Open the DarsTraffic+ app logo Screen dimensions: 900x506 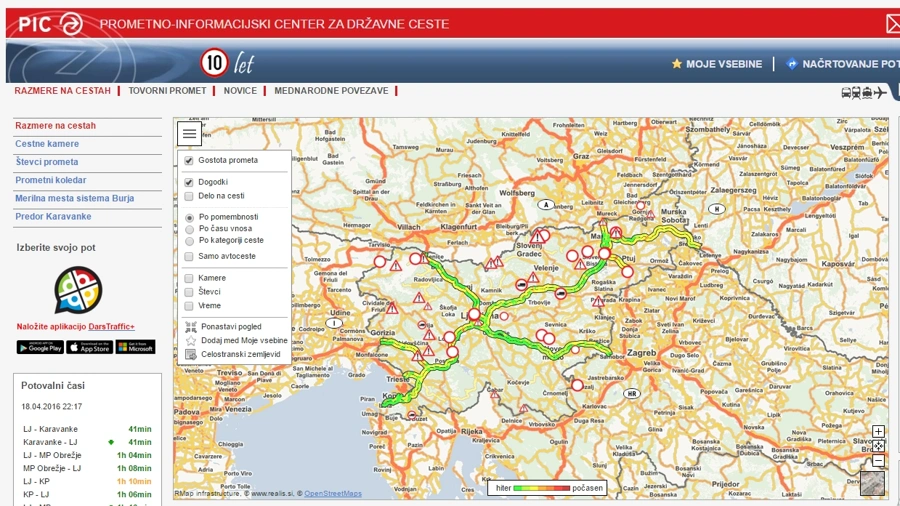tap(79, 290)
